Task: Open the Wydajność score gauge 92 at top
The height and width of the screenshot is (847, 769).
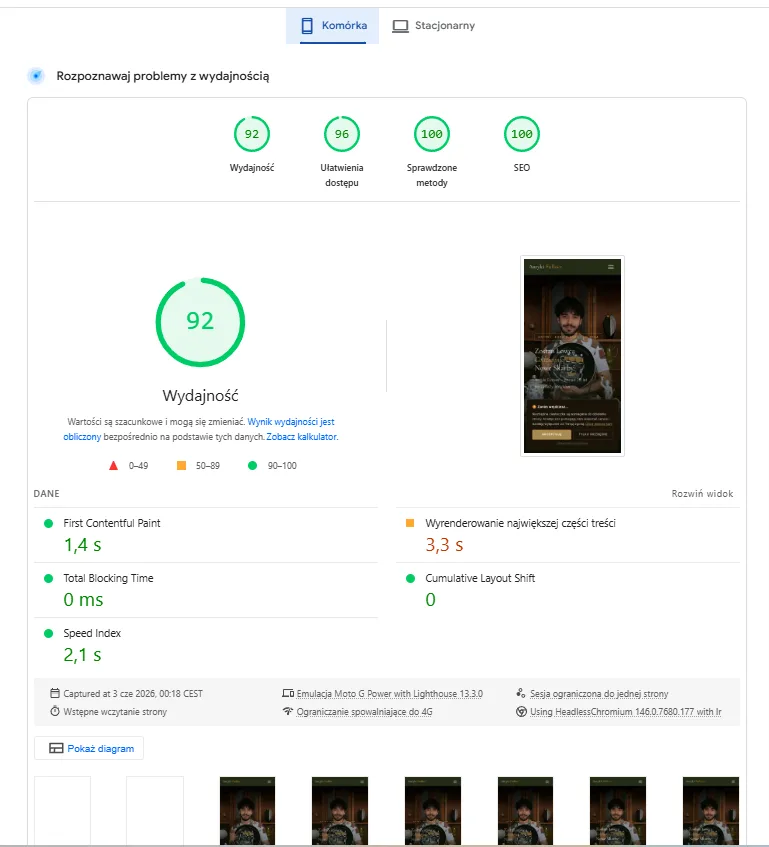Action: pyautogui.click(x=252, y=134)
